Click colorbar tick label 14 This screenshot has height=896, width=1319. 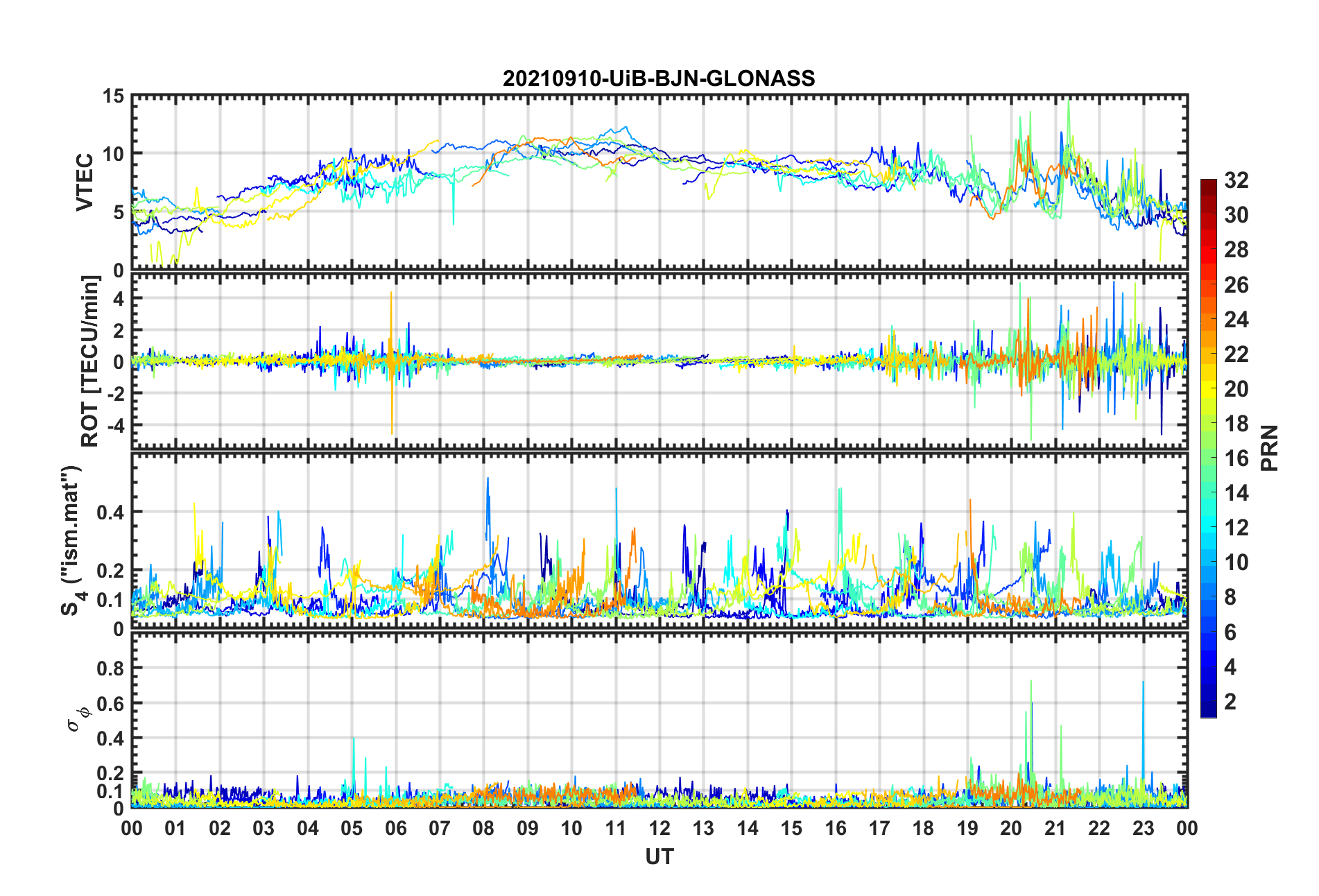1236,492
